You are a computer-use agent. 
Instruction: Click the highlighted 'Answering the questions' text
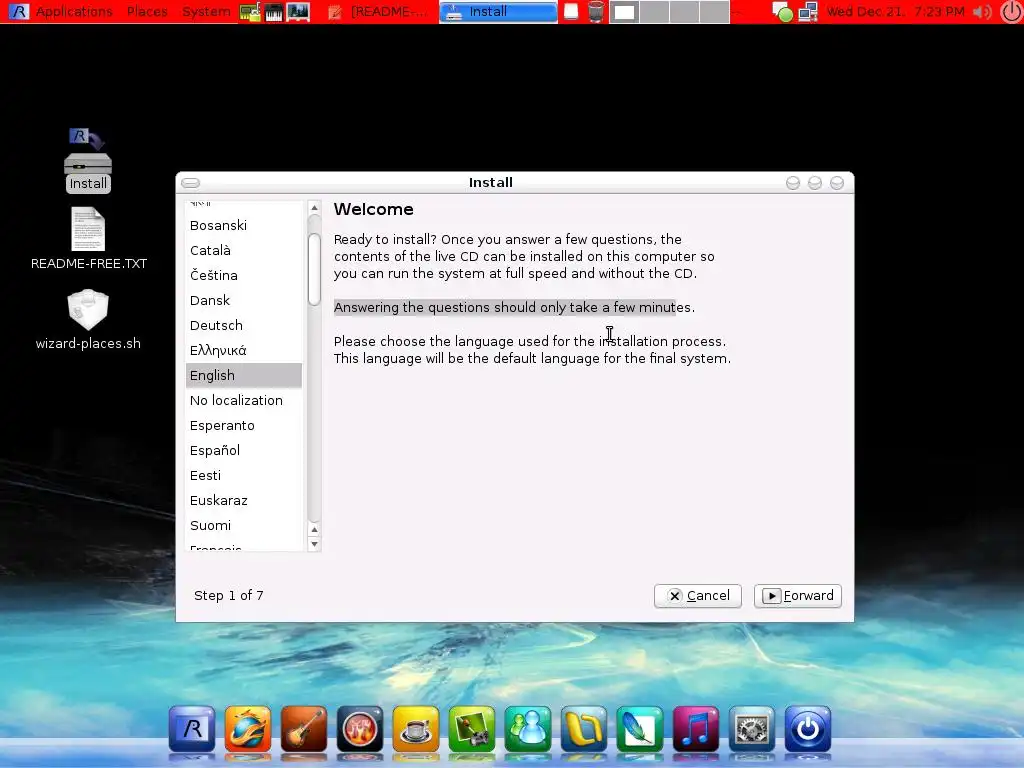point(514,308)
